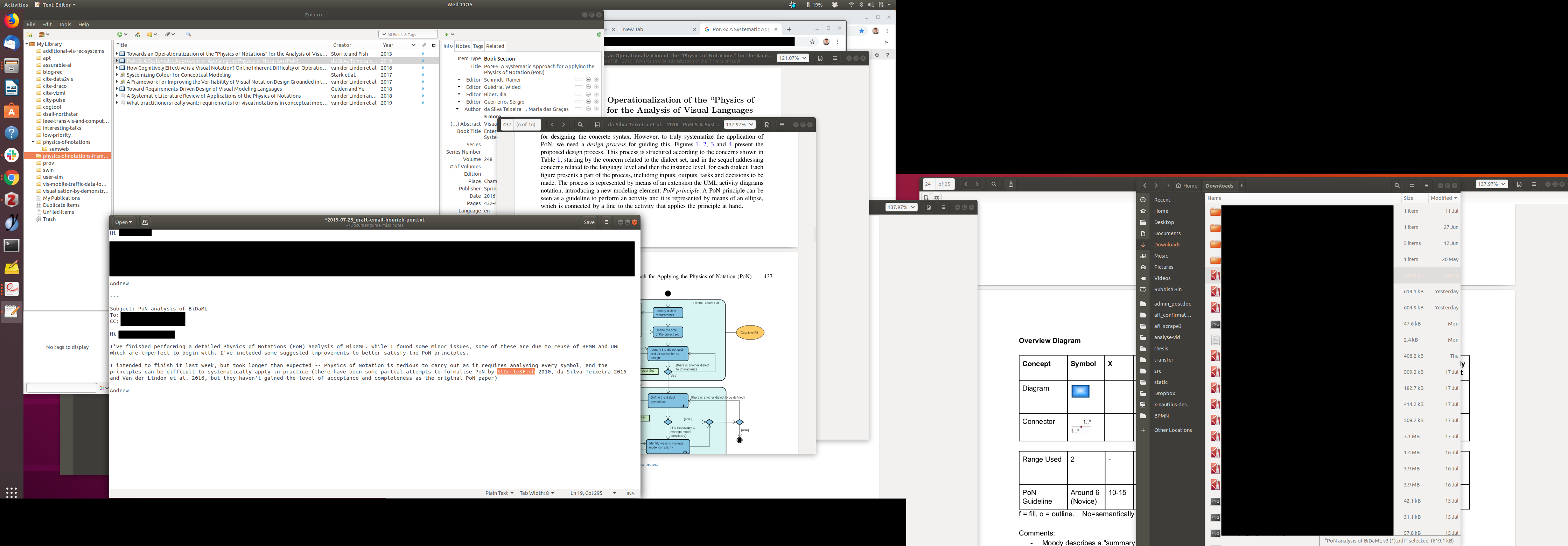Viewport: 1568px width, 546px height.
Task: Click plus button beside editor Guédria, Wided
Action: pyautogui.click(x=596, y=87)
